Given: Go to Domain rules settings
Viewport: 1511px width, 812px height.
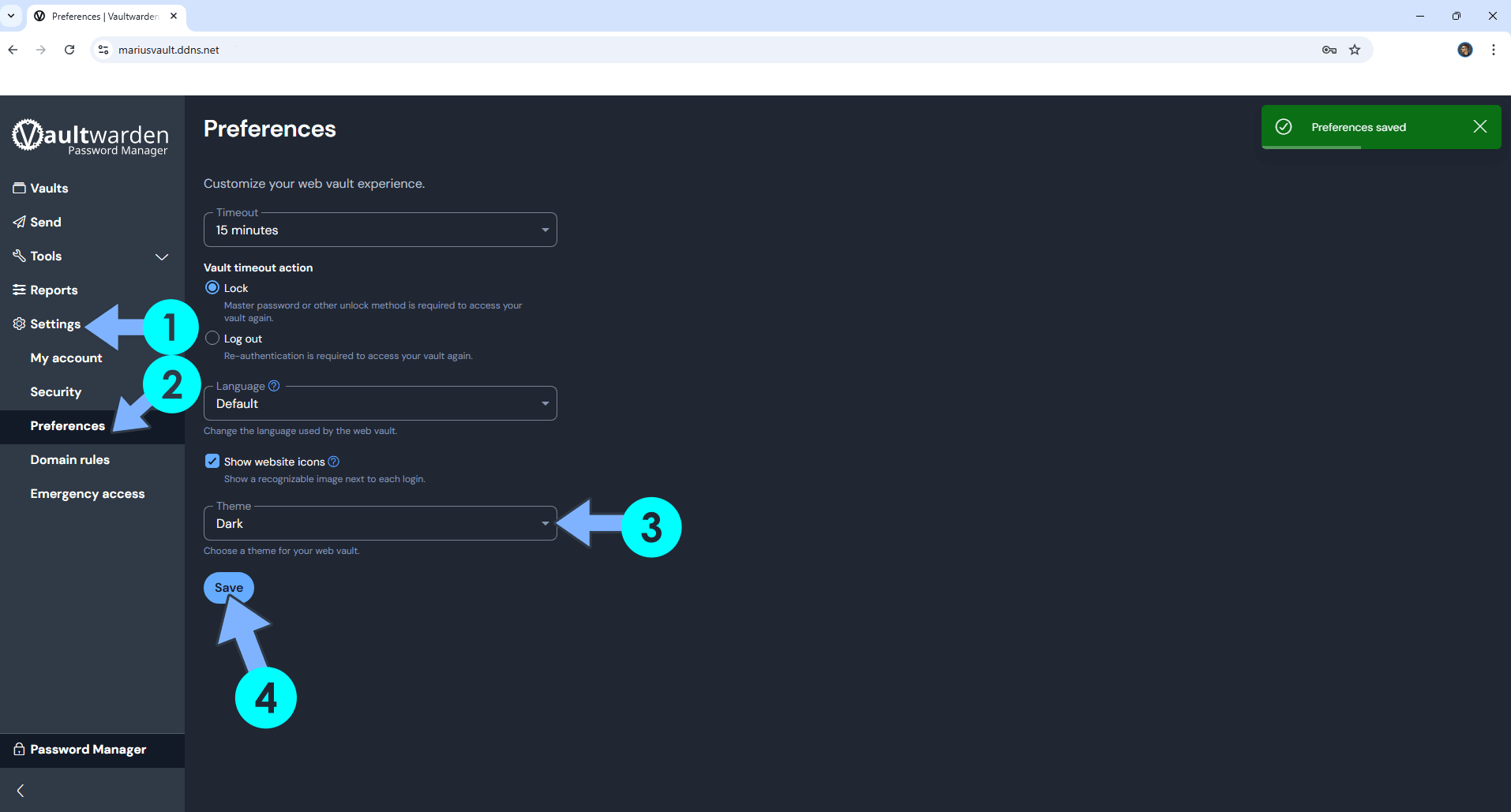Looking at the screenshot, I should click(69, 460).
